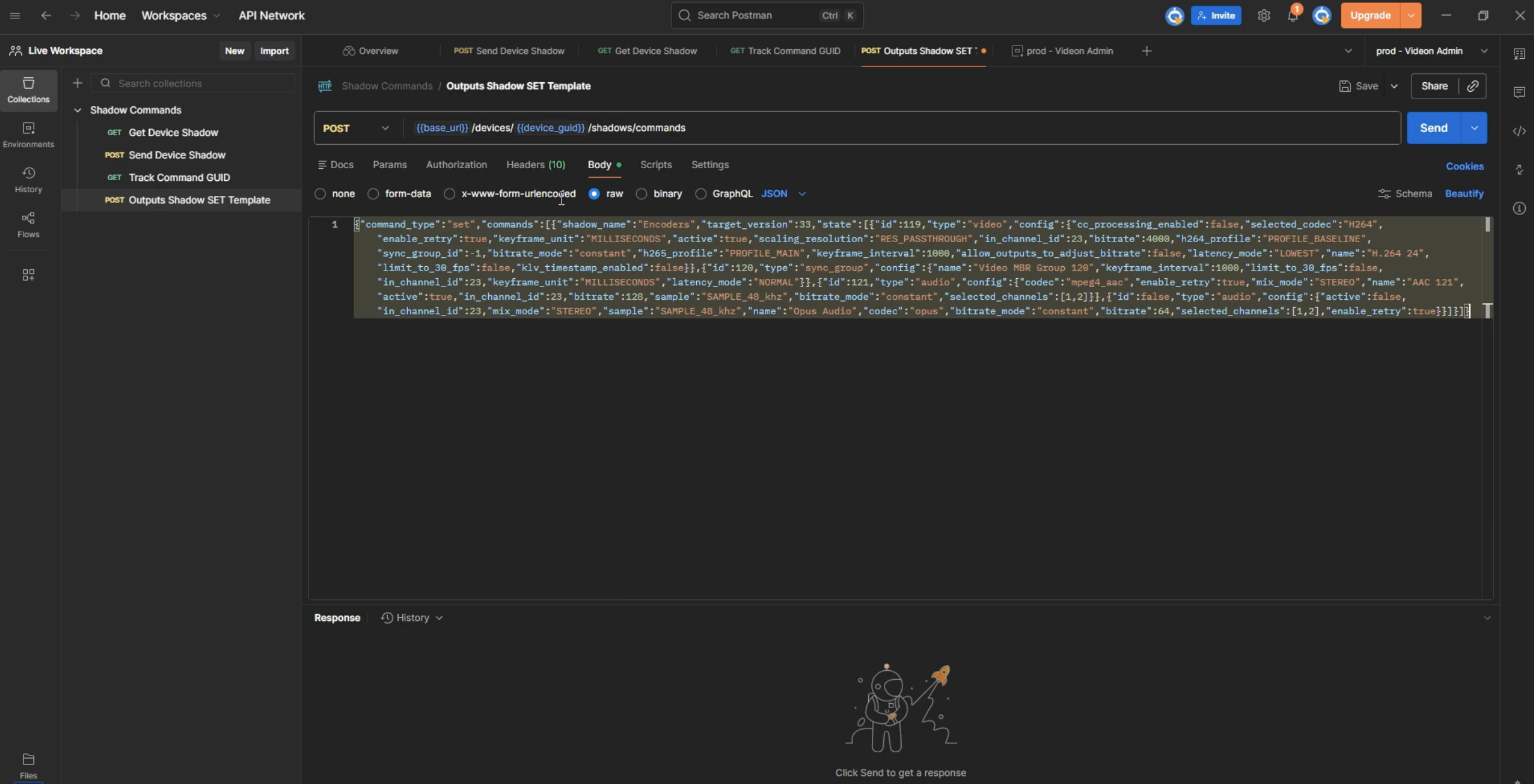Open Files at the sidebar bottom
The height and width of the screenshot is (784, 1534).
pos(28,766)
